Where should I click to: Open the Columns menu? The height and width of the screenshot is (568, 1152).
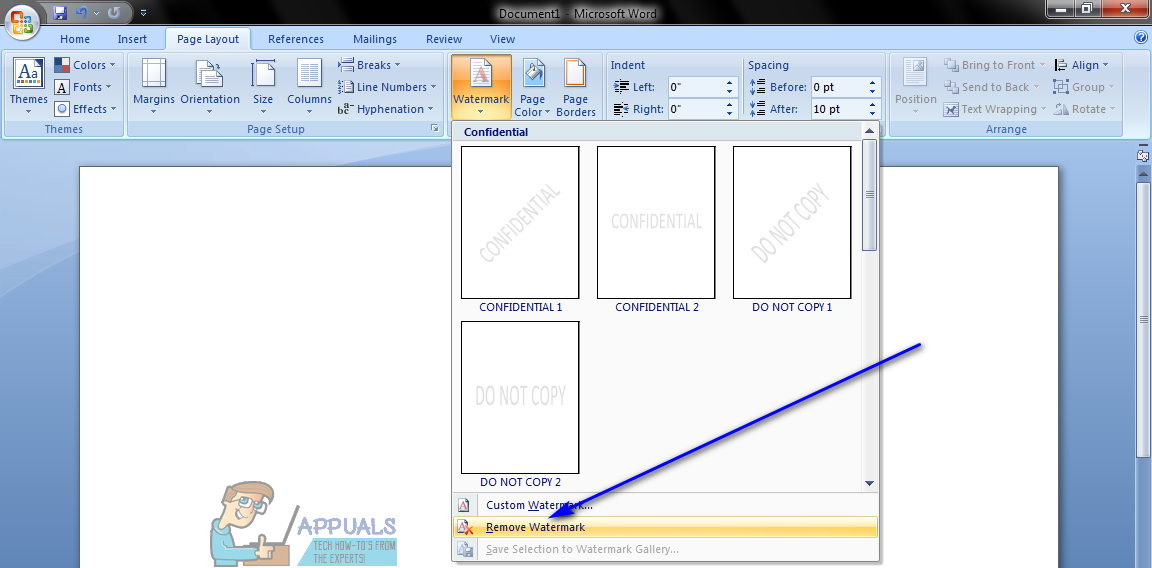(309, 87)
